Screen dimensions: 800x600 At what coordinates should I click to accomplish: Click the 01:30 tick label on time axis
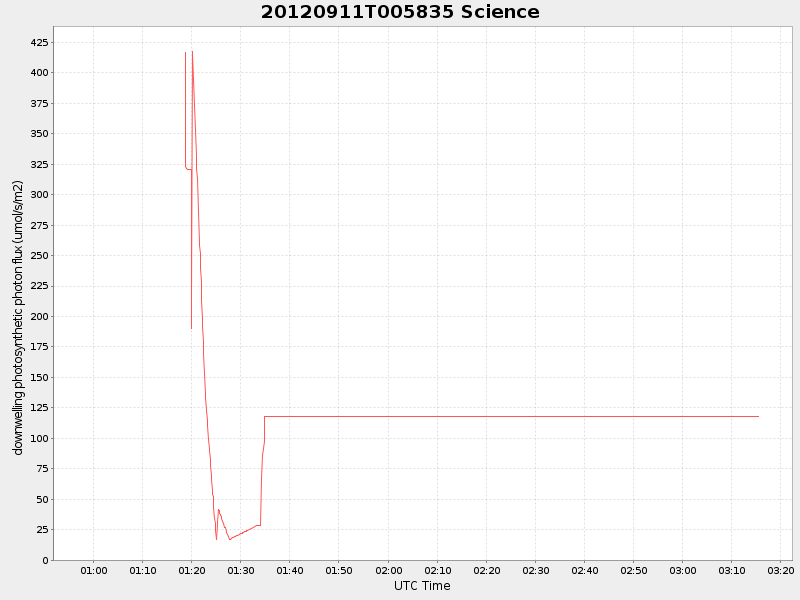tap(241, 570)
